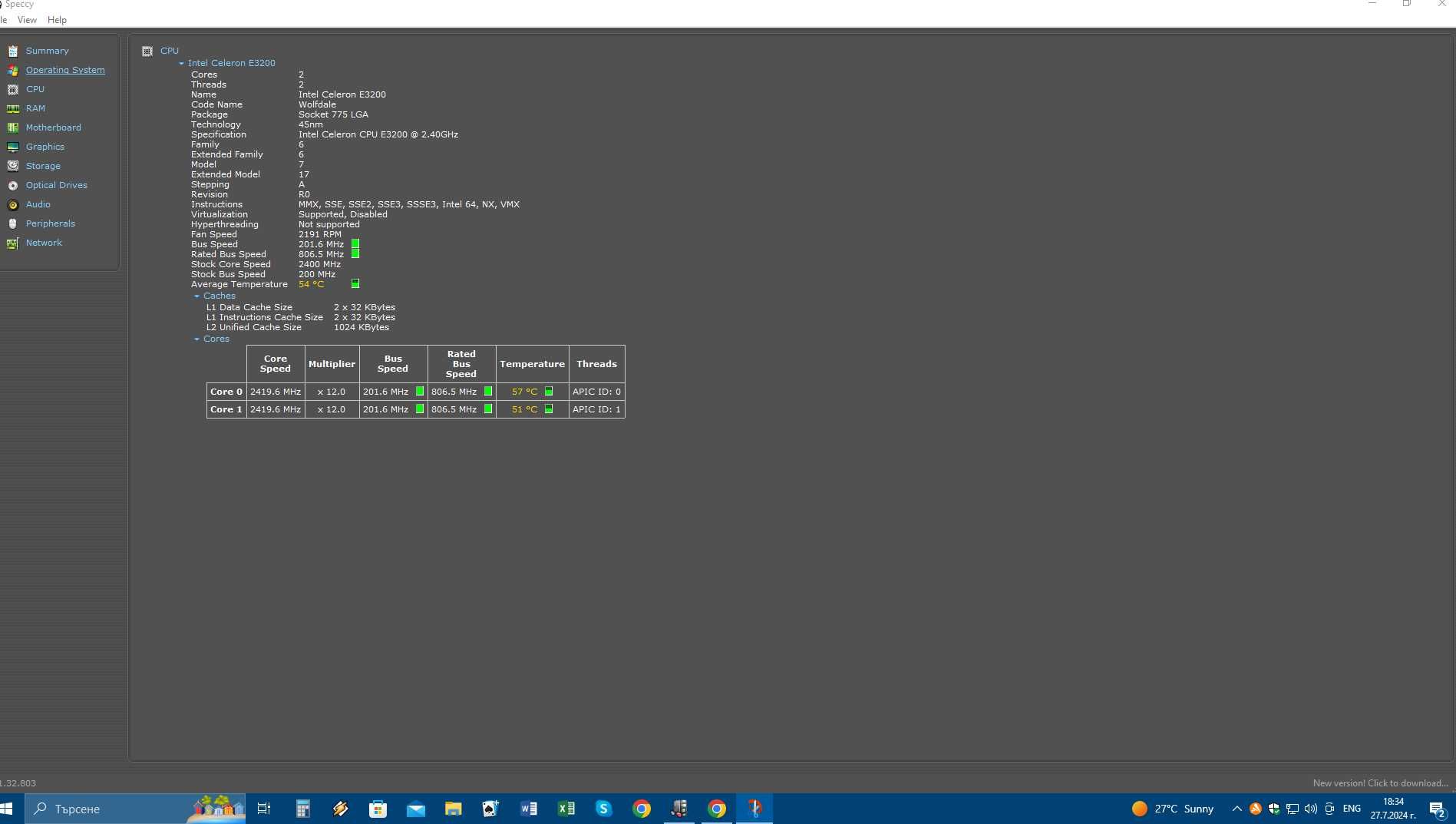Click the Core 1 Rated Bus Speed green square
This screenshot has width=1456, height=824.
[488, 409]
